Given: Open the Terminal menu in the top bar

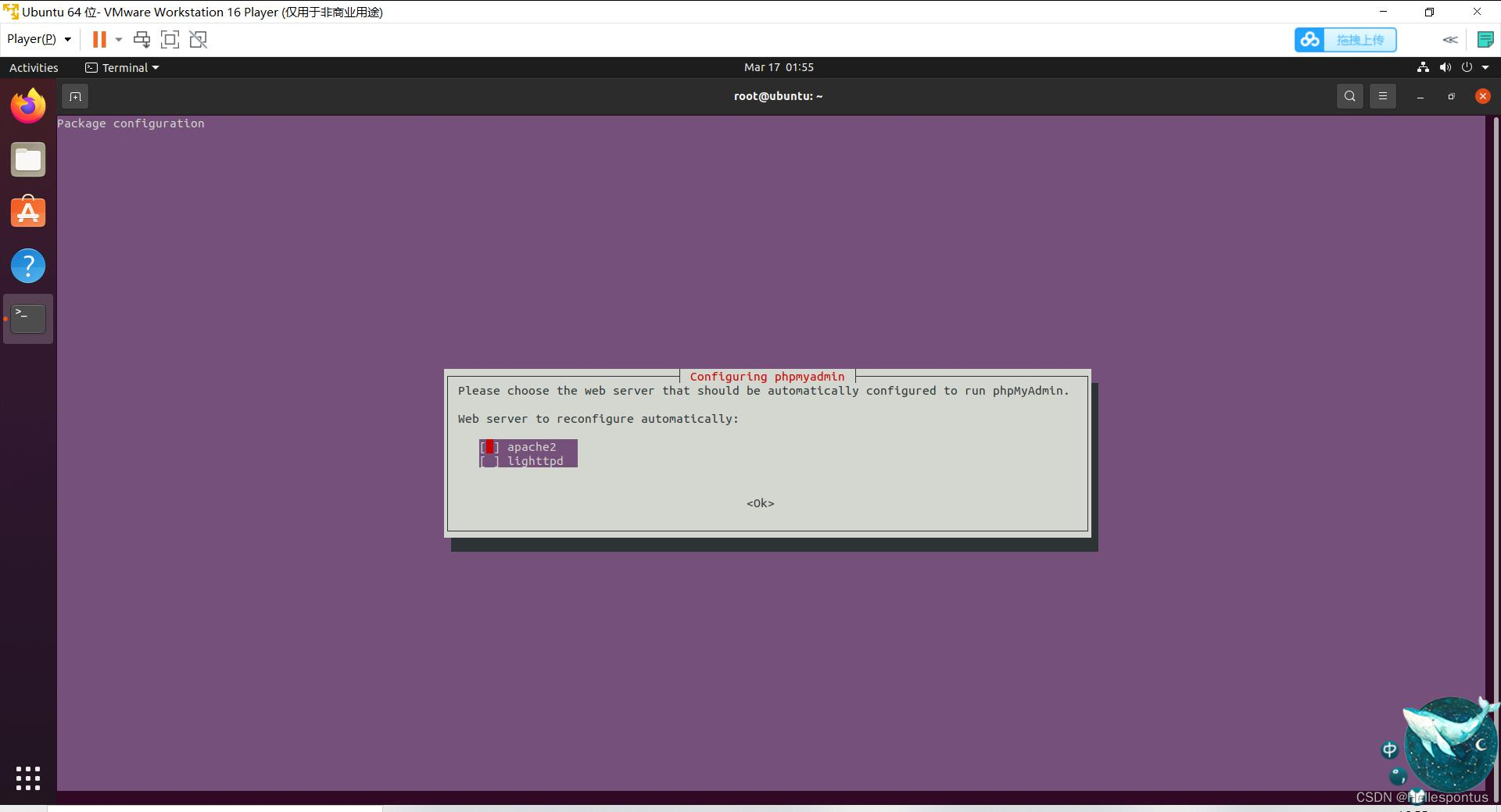Looking at the screenshot, I should click(x=122, y=67).
